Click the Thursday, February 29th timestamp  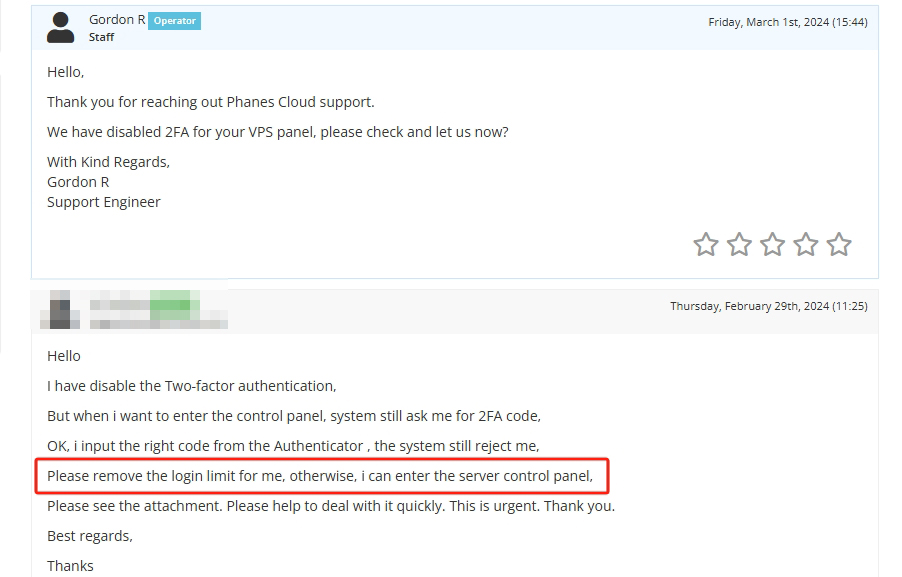click(768, 306)
